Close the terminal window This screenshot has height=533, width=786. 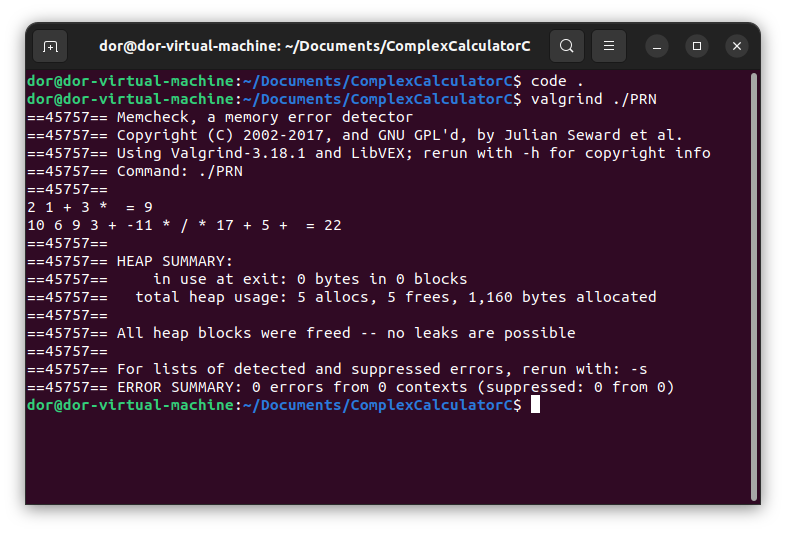tap(737, 46)
